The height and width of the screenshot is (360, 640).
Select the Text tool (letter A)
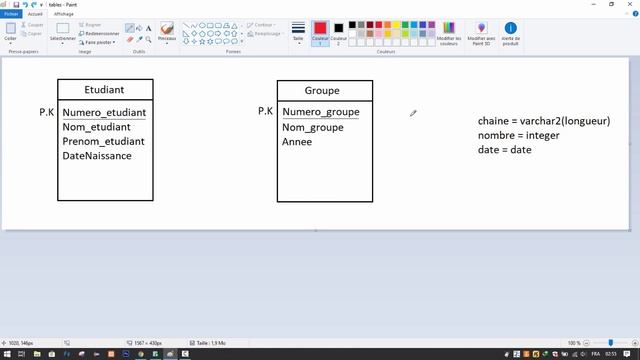tap(149, 29)
